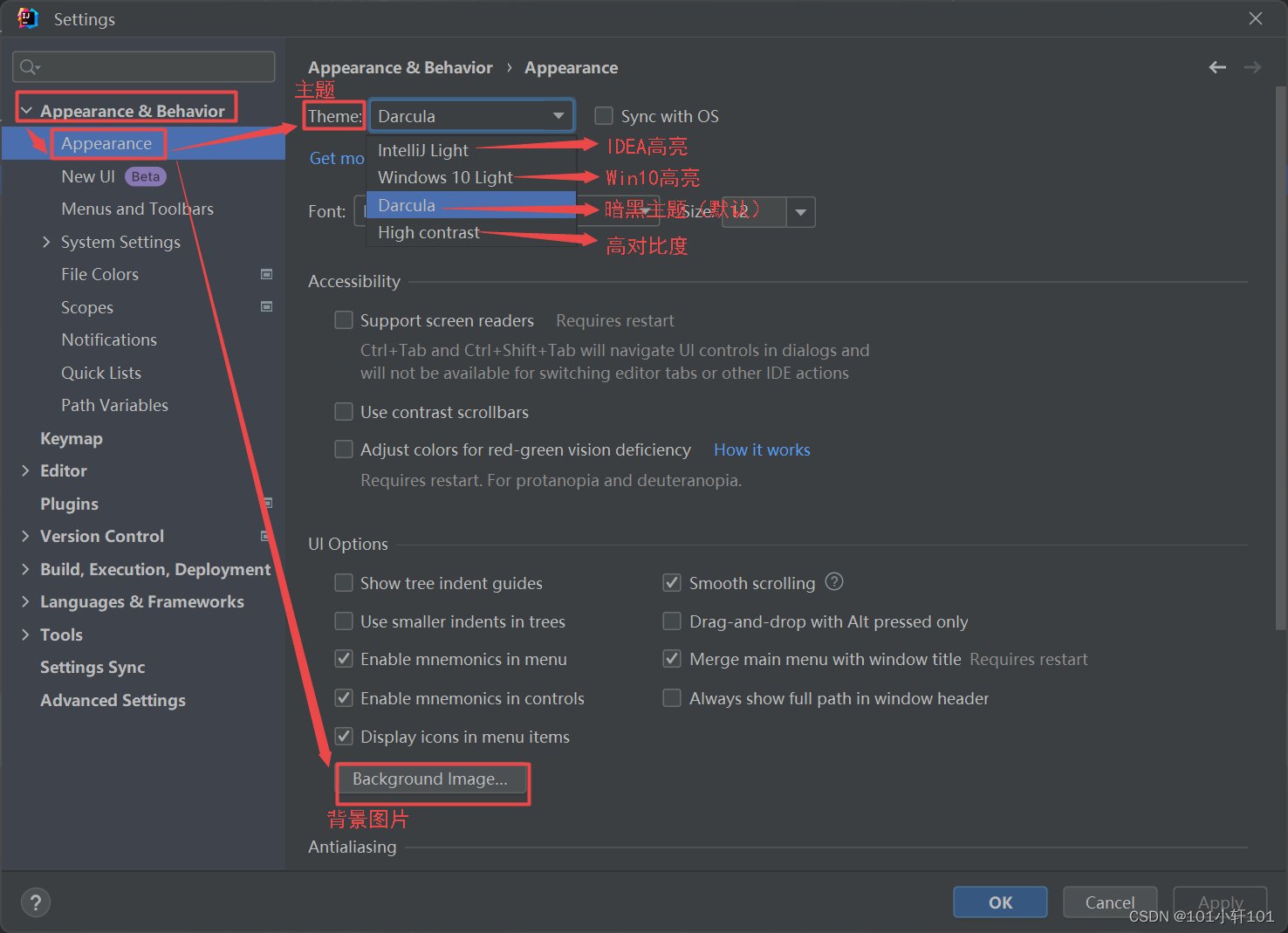Go forward using the right arrow icon
This screenshot has width=1288, height=933.
pos(1252,67)
